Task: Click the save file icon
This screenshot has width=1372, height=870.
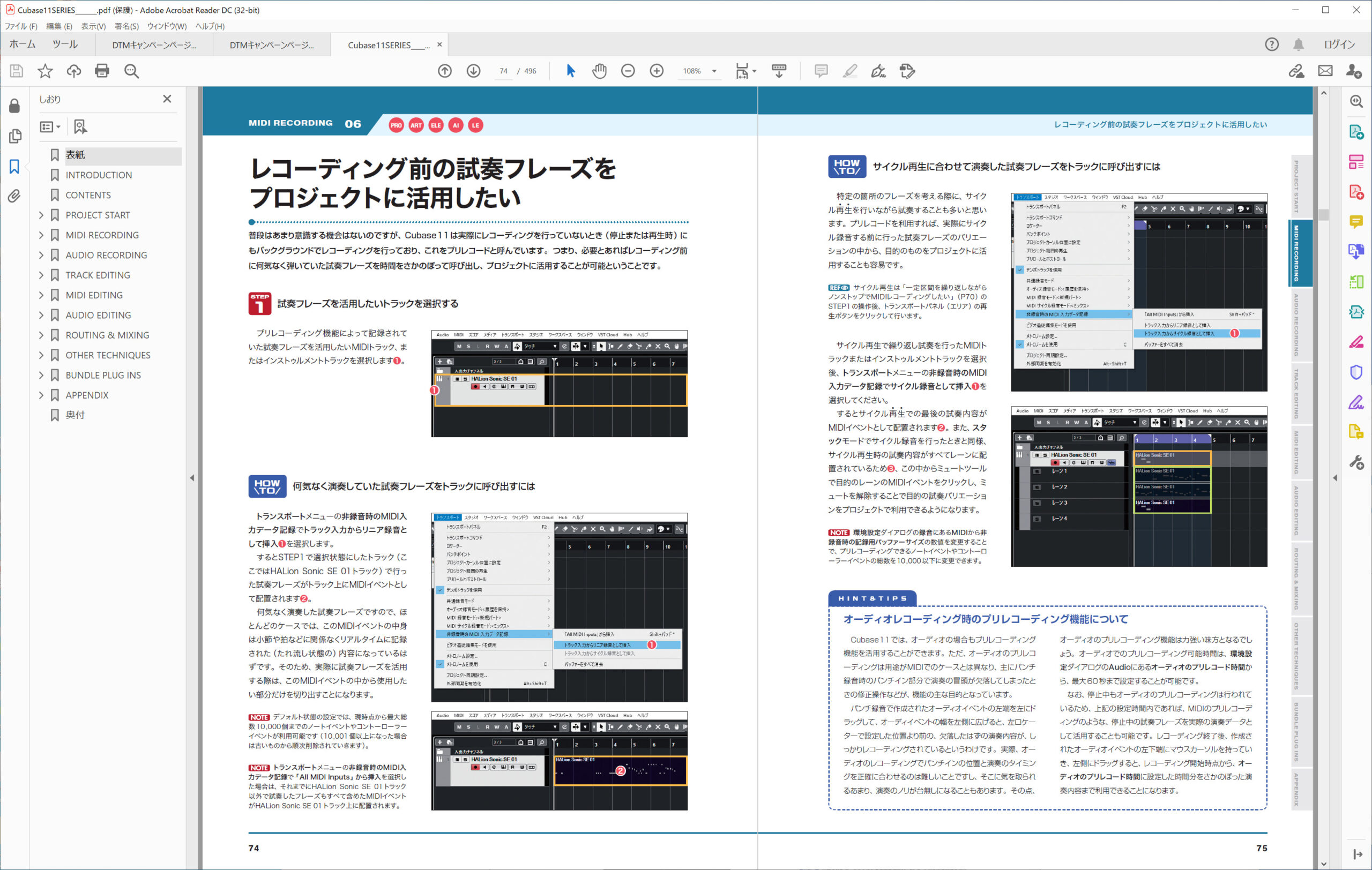Action: (17, 71)
